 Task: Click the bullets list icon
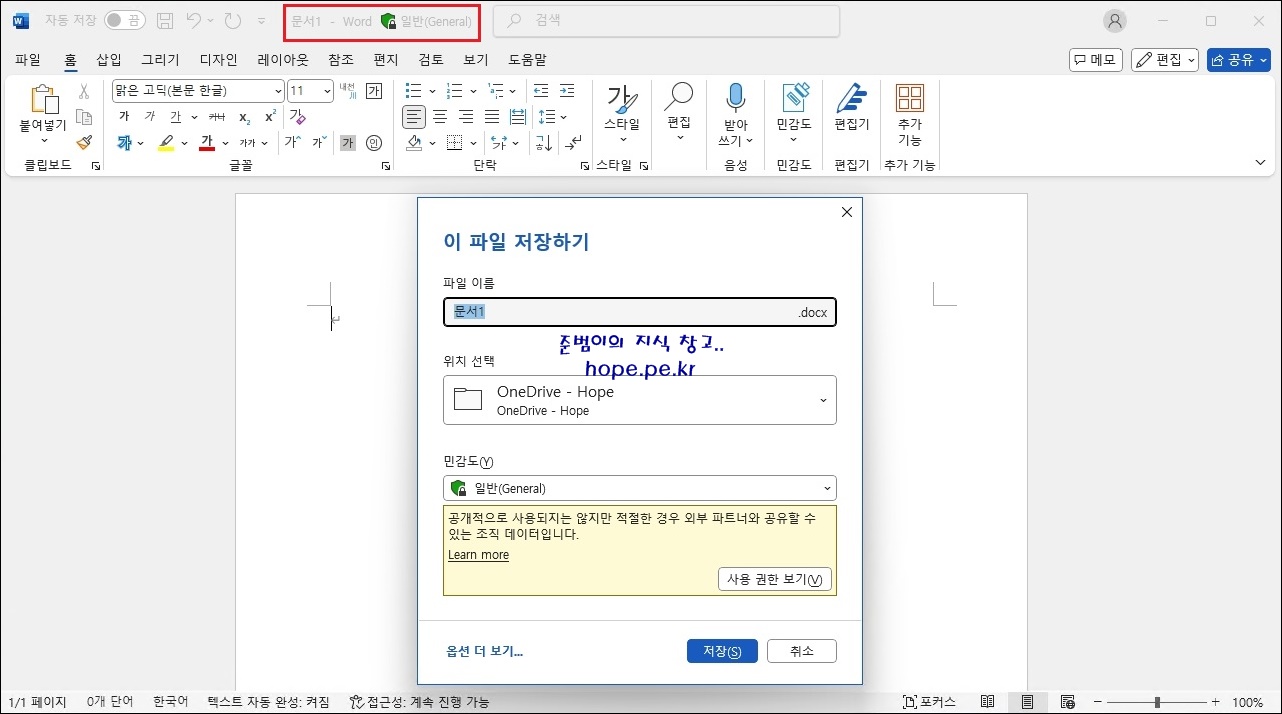click(412, 91)
